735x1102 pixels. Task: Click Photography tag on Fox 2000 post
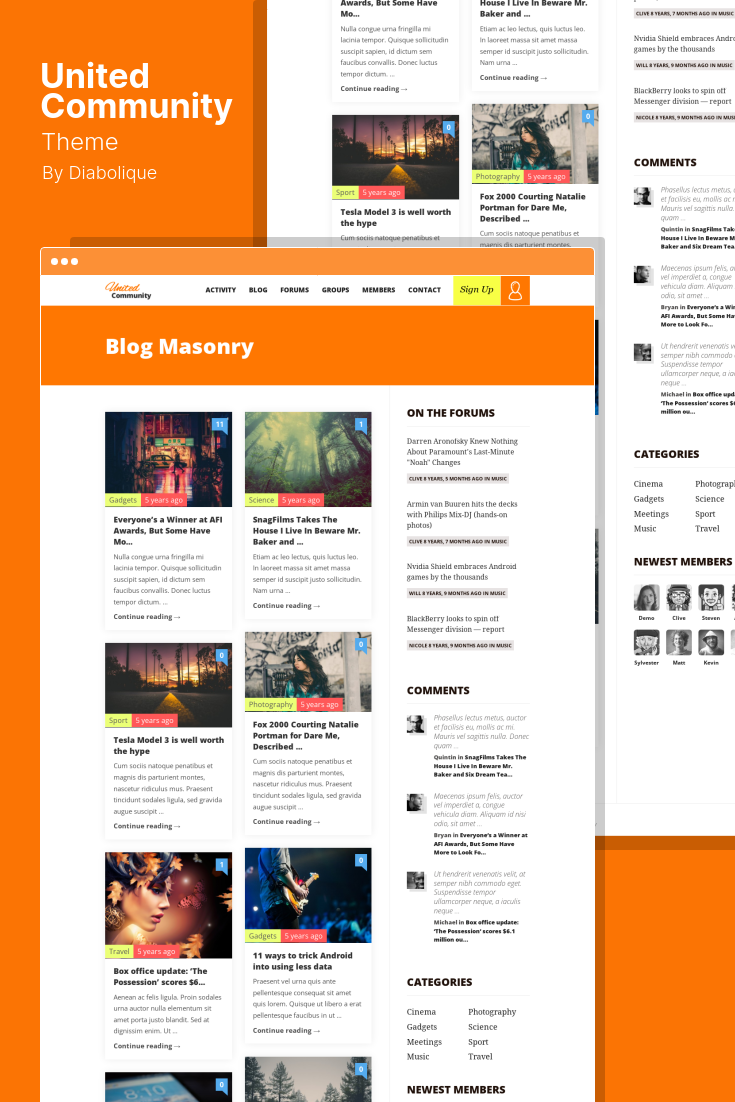coord(271,704)
